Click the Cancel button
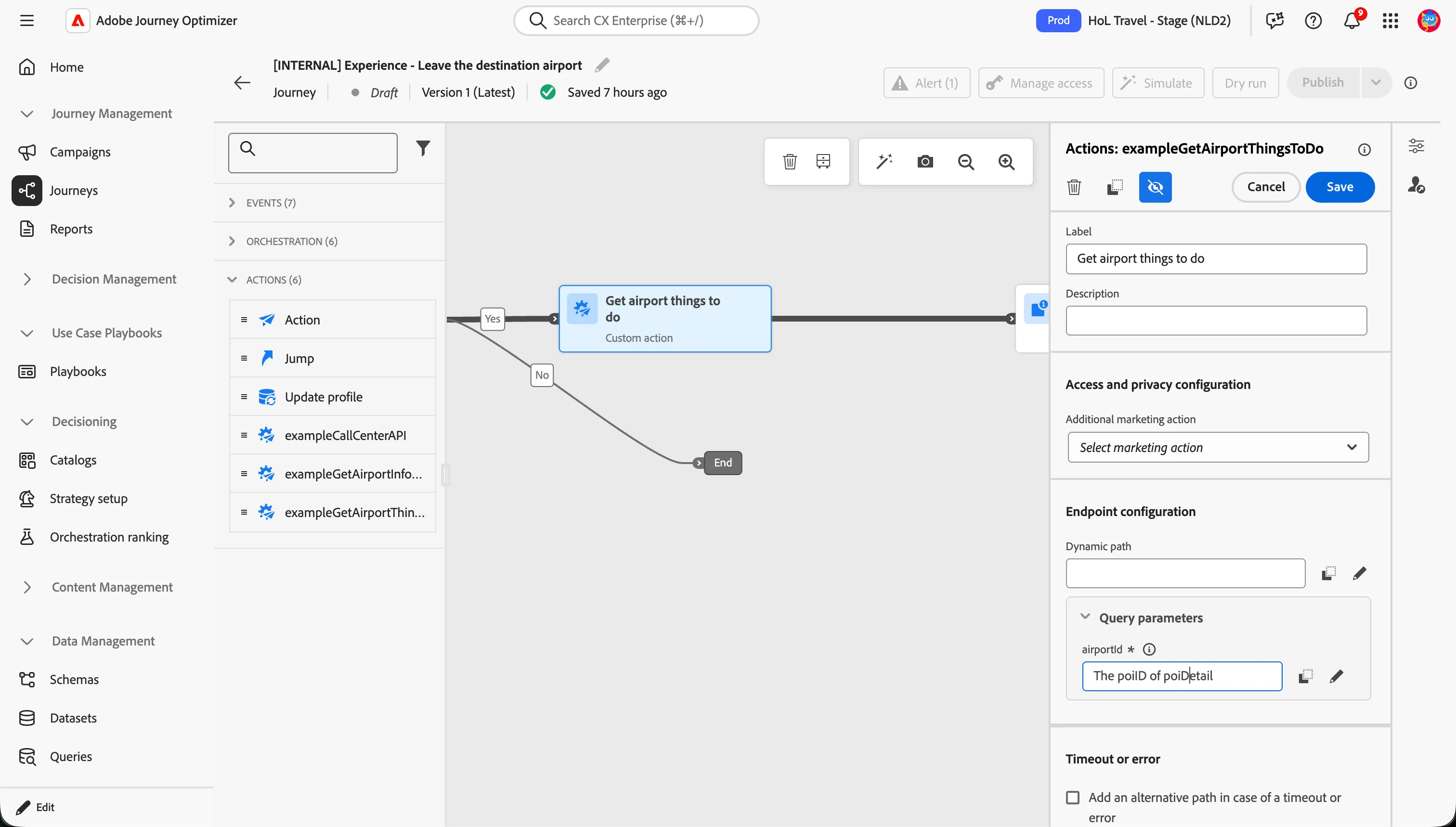The image size is (1456, 827). point(1266,187)
